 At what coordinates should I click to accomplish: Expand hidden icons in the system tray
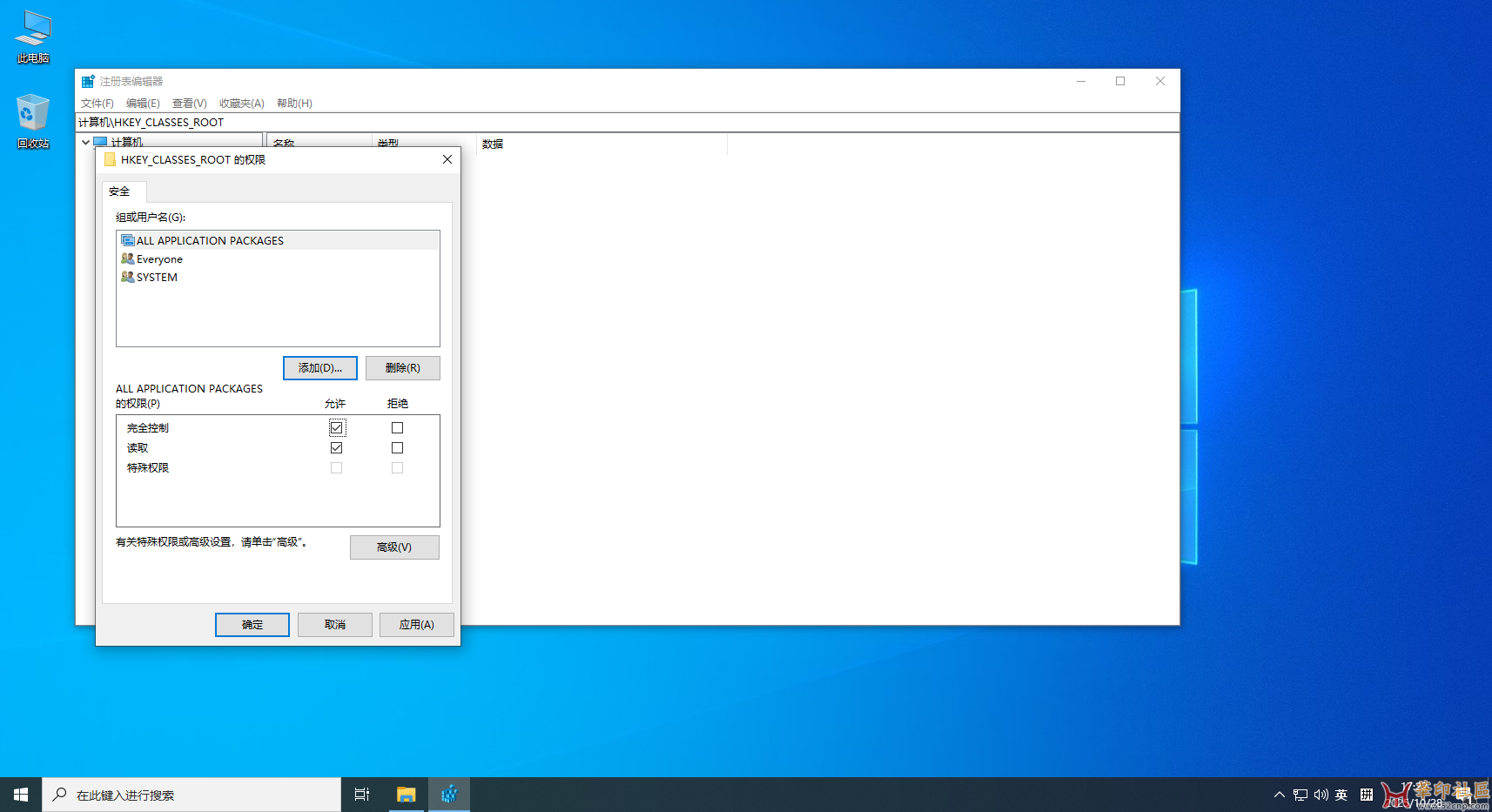1279,794
